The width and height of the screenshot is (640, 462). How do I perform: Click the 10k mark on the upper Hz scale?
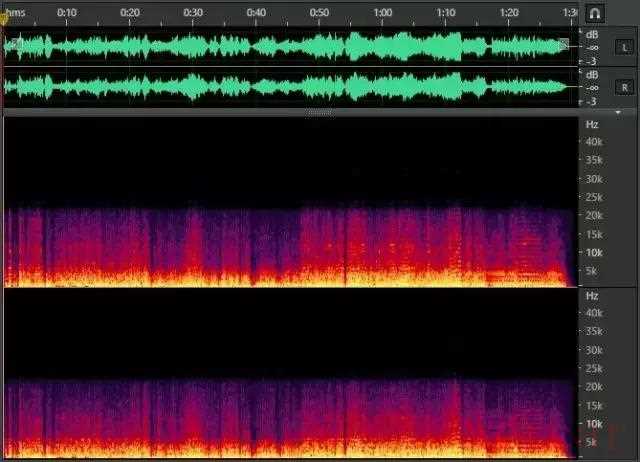click(593, 253)
